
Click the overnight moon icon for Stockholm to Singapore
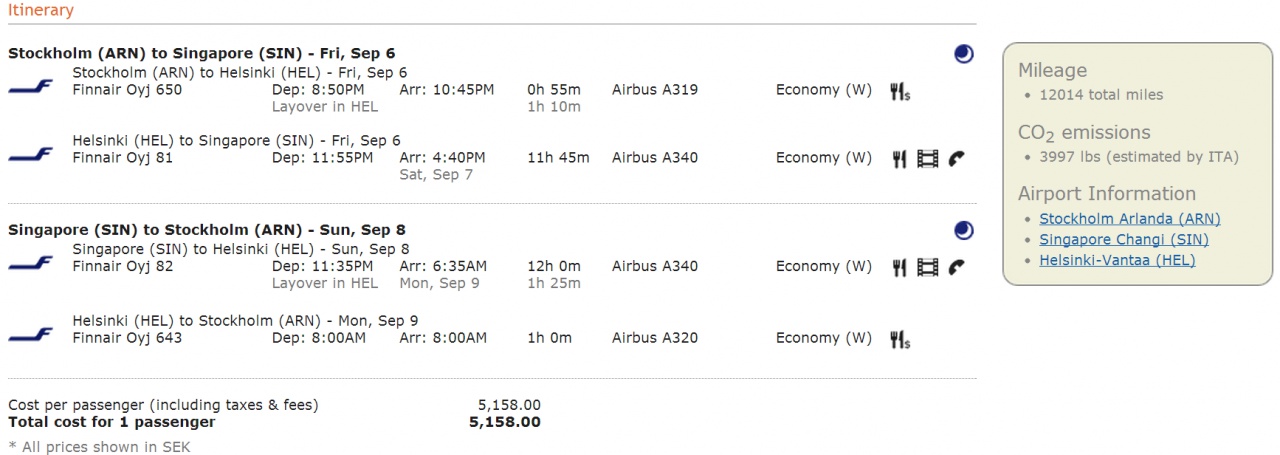pos(964,54)
